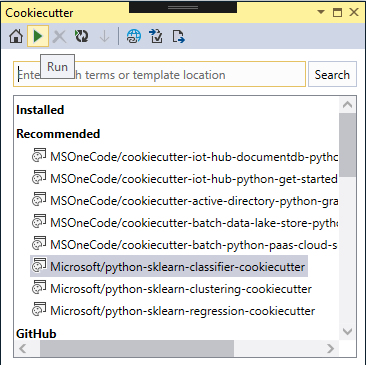Click icon beside sklearn-classifier template
The width and height of the screenshot is (366, 365).
click(x=39, y=266)
